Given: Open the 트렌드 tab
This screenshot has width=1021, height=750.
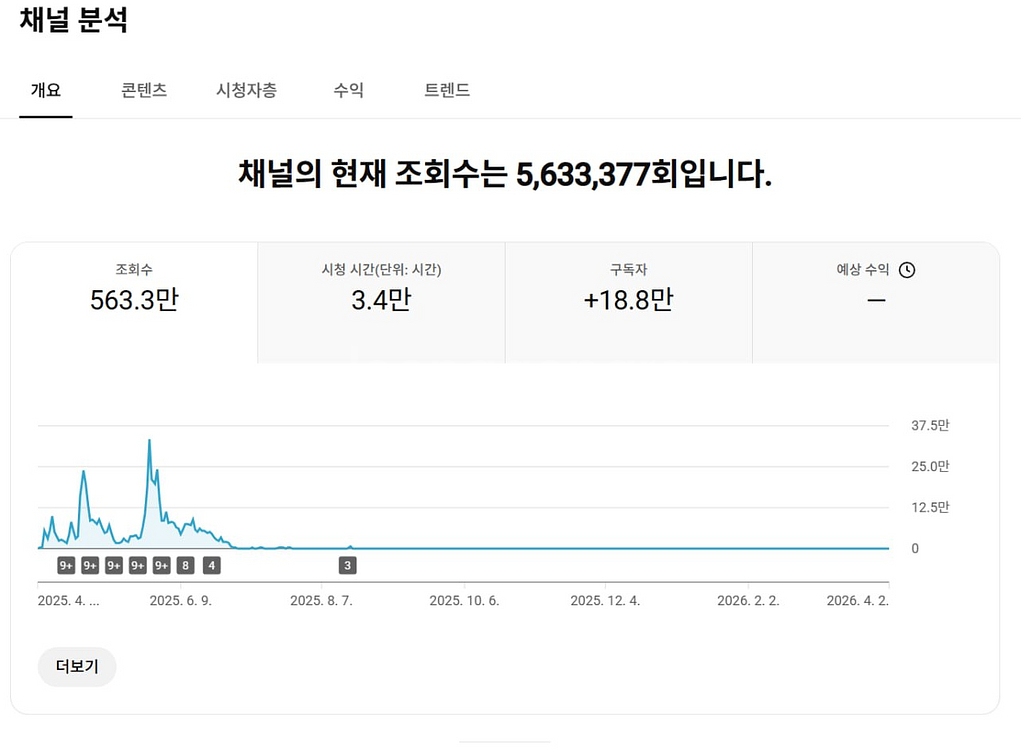Looking at the screenshot, I should [447, 90].
